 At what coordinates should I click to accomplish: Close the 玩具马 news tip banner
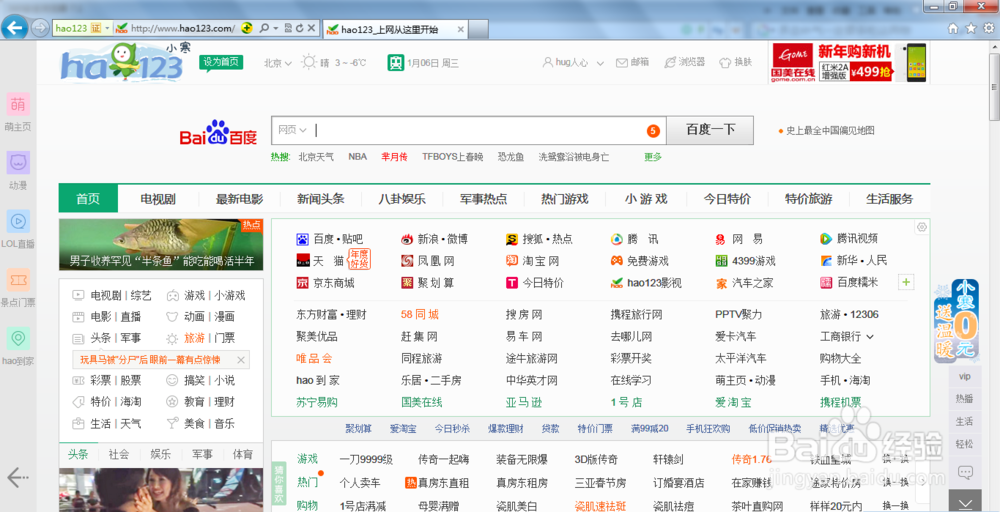click(x=240, y=360)
